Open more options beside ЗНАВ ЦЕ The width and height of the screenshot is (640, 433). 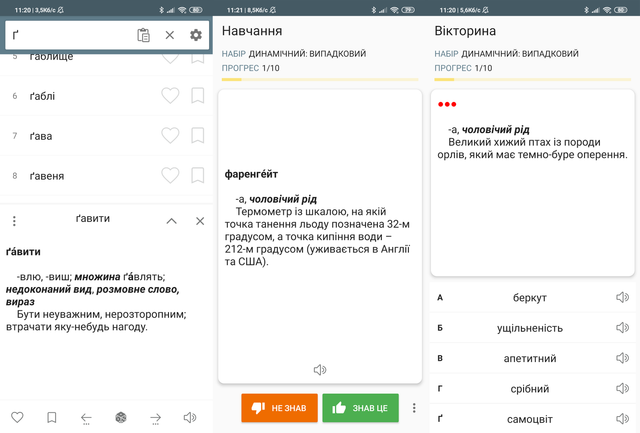click(414, 408)
